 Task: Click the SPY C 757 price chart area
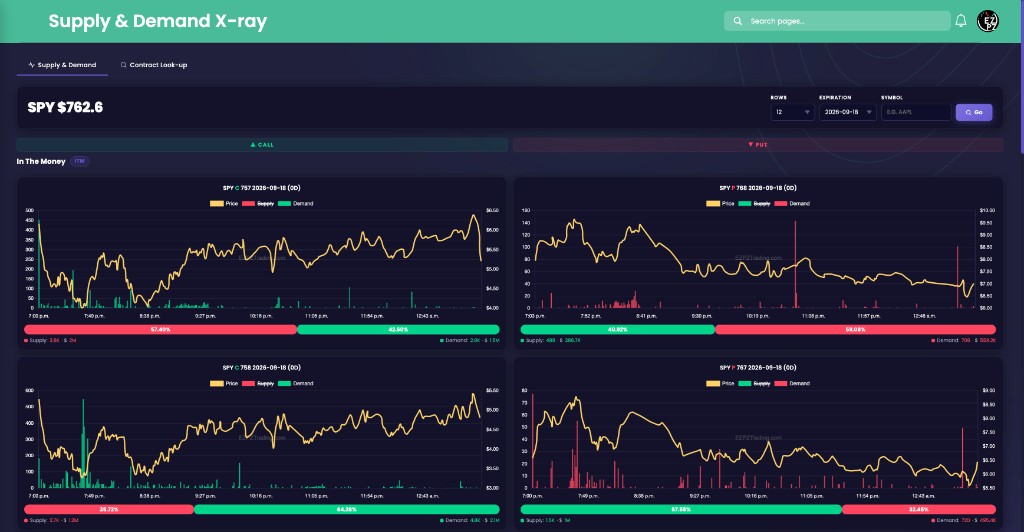point(260,259)
